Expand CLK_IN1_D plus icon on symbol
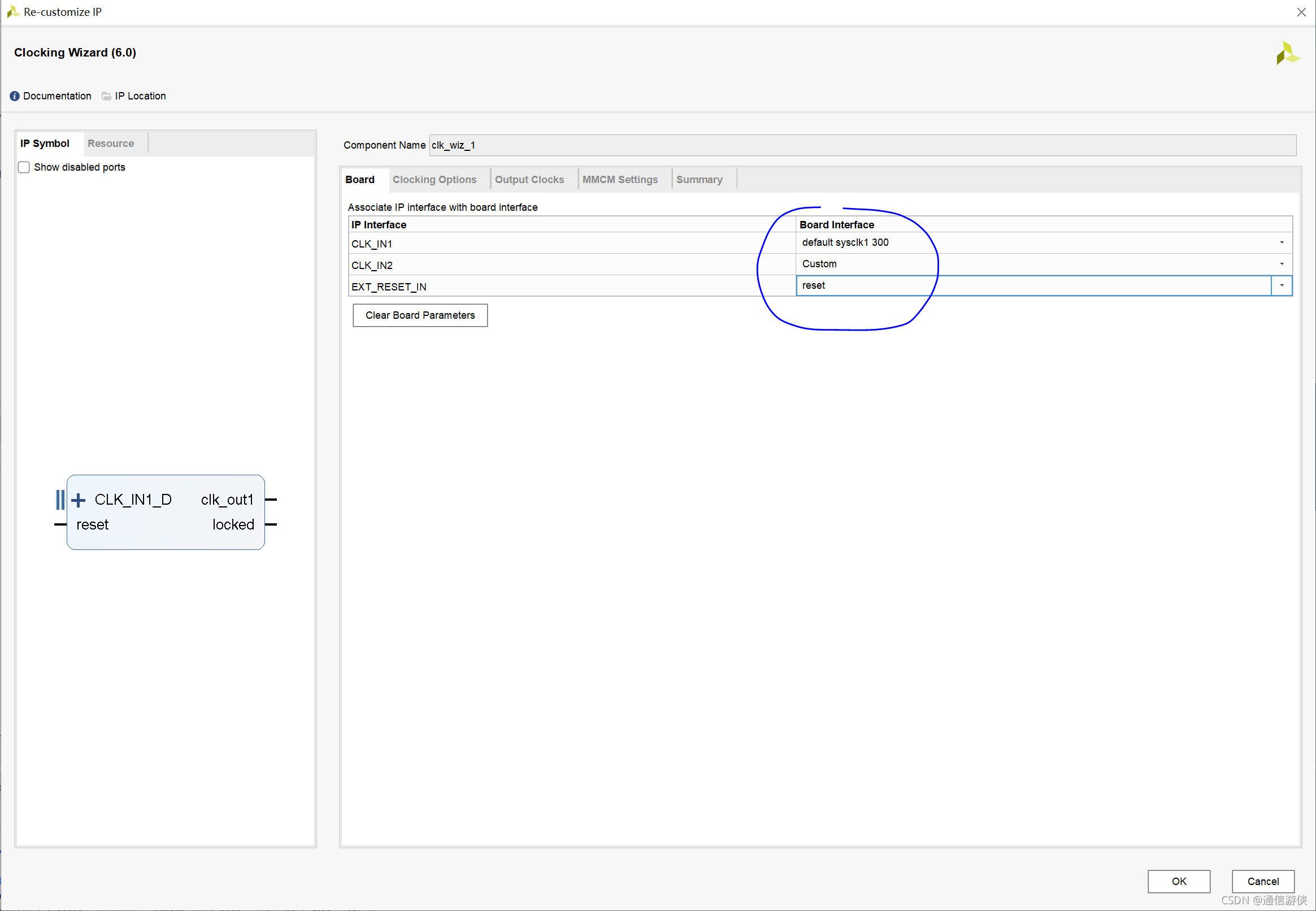 click(x=78, y=501)
